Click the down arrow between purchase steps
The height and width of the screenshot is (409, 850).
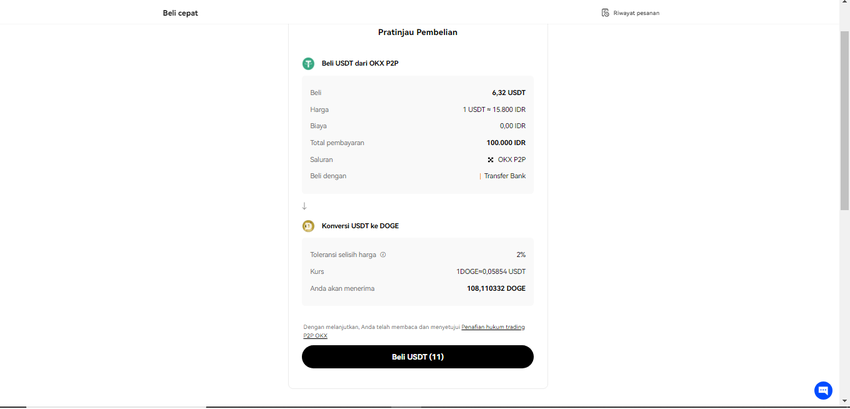pyautogui.click(x=304, y=206)
